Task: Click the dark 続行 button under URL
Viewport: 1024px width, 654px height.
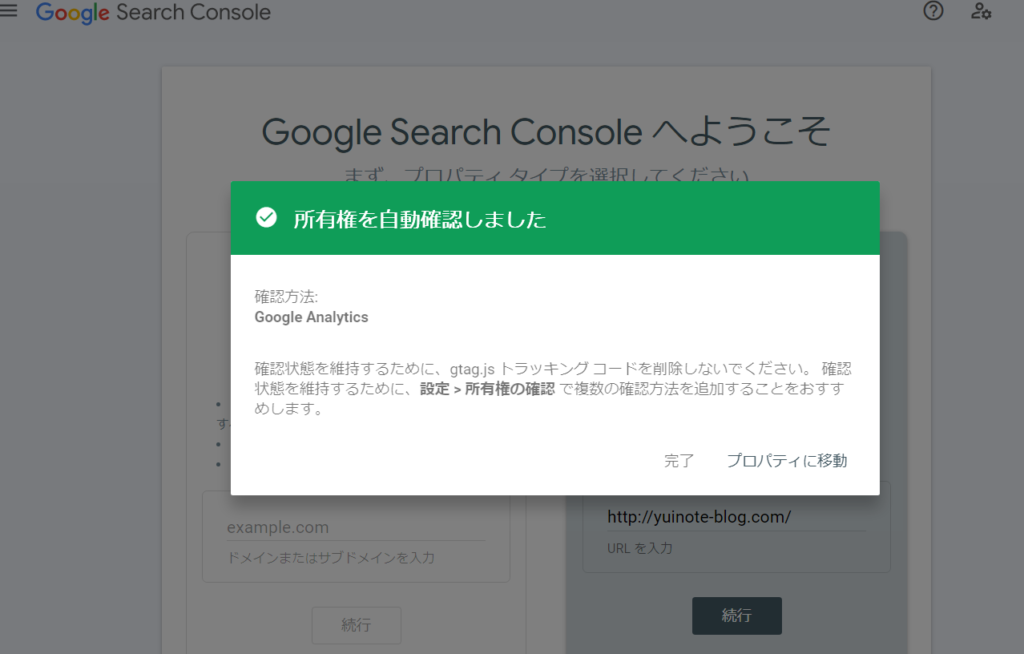Action: [x=737, y=615]
